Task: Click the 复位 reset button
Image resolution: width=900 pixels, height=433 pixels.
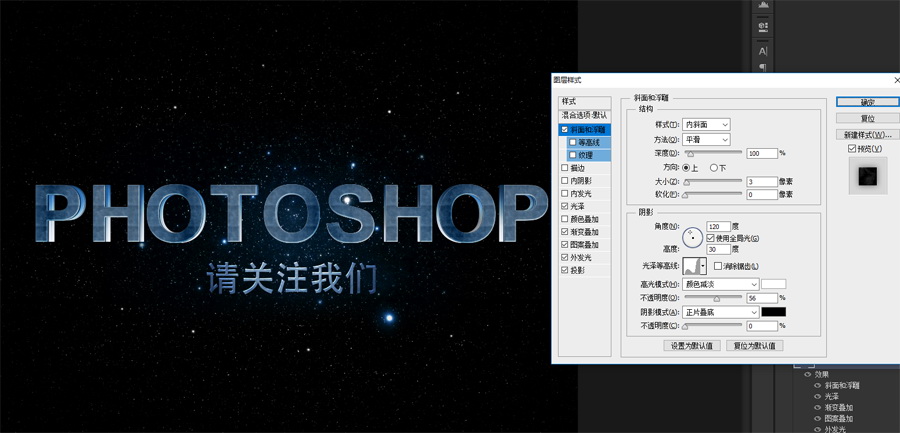Action: coord(867,118)
